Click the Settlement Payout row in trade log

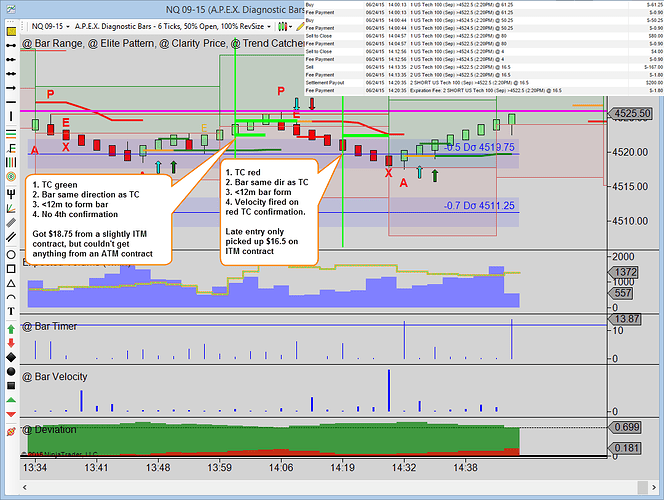point(484,83)
